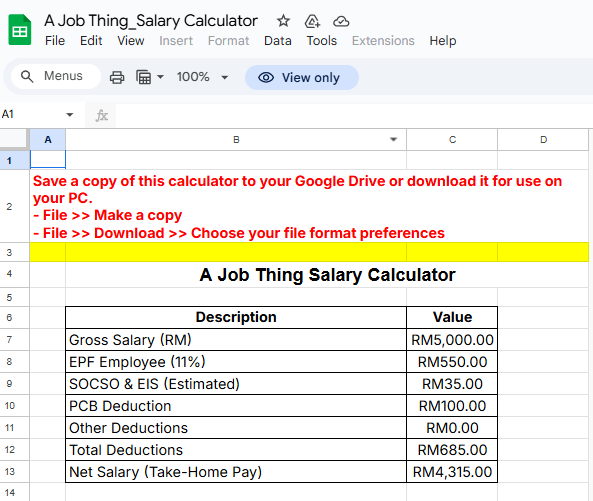Click the Google Sheets home icon
Viewport: 593px width, 501px height.
20,29
